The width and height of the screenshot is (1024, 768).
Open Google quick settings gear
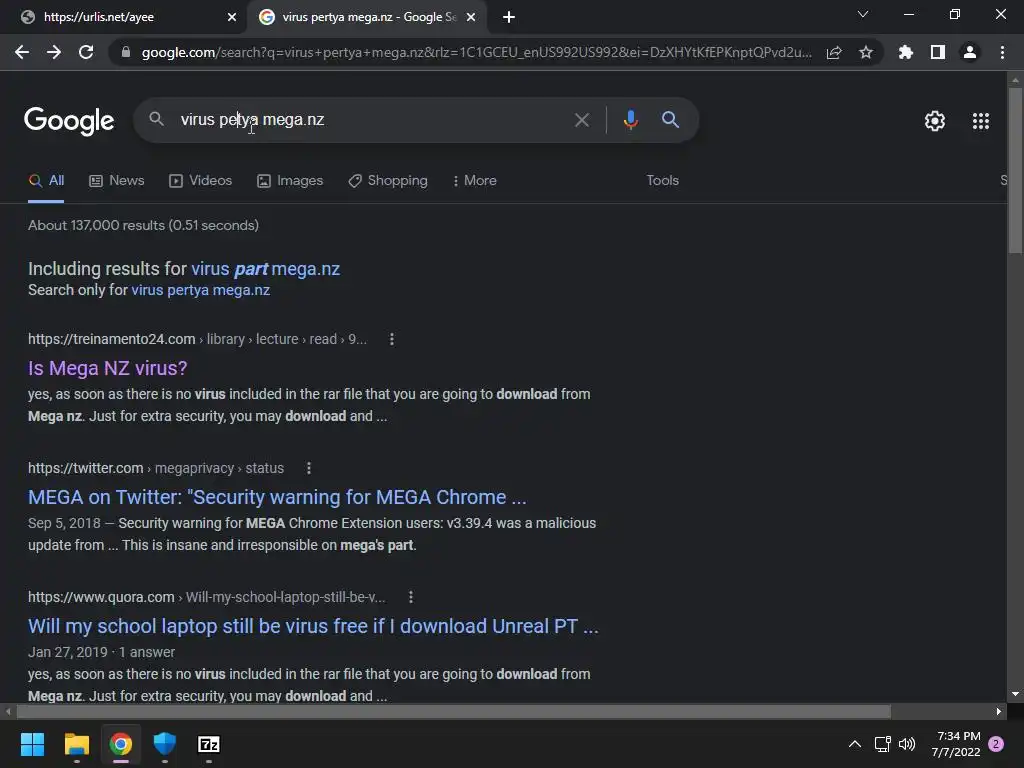point(935,121)
